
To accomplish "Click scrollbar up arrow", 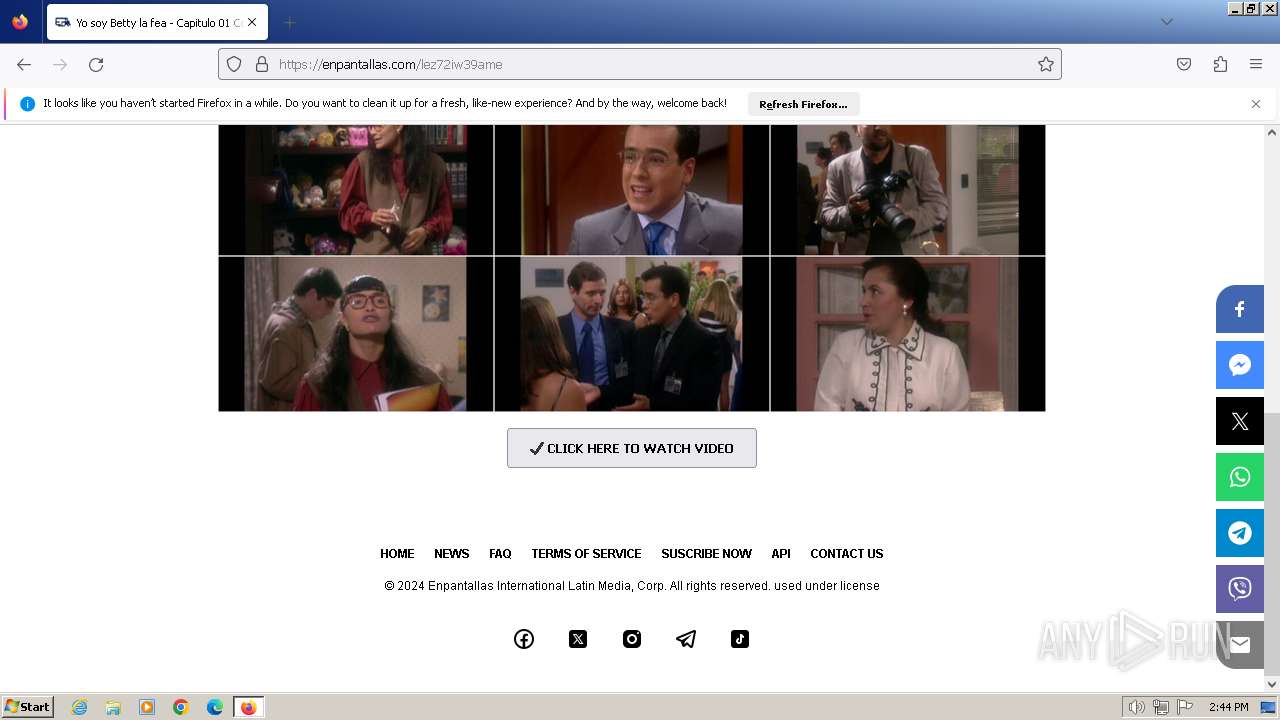I will pyautogui.click(x=1272, y=132).
